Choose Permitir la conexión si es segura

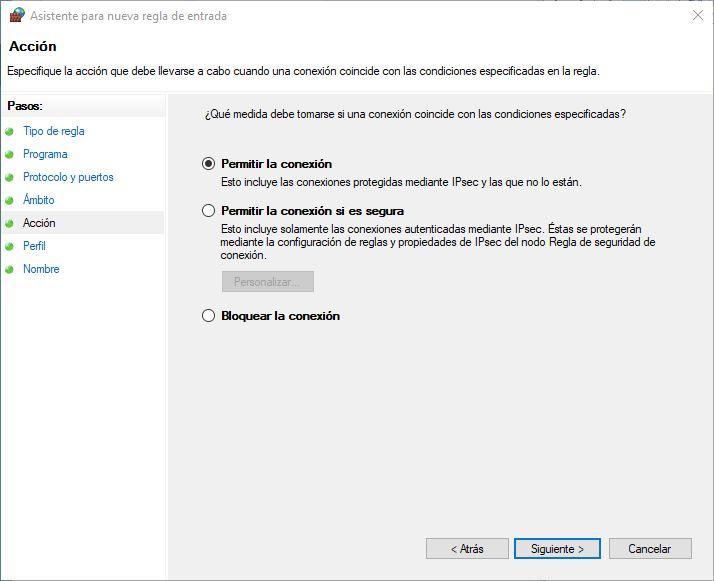(x=209, y=211)
